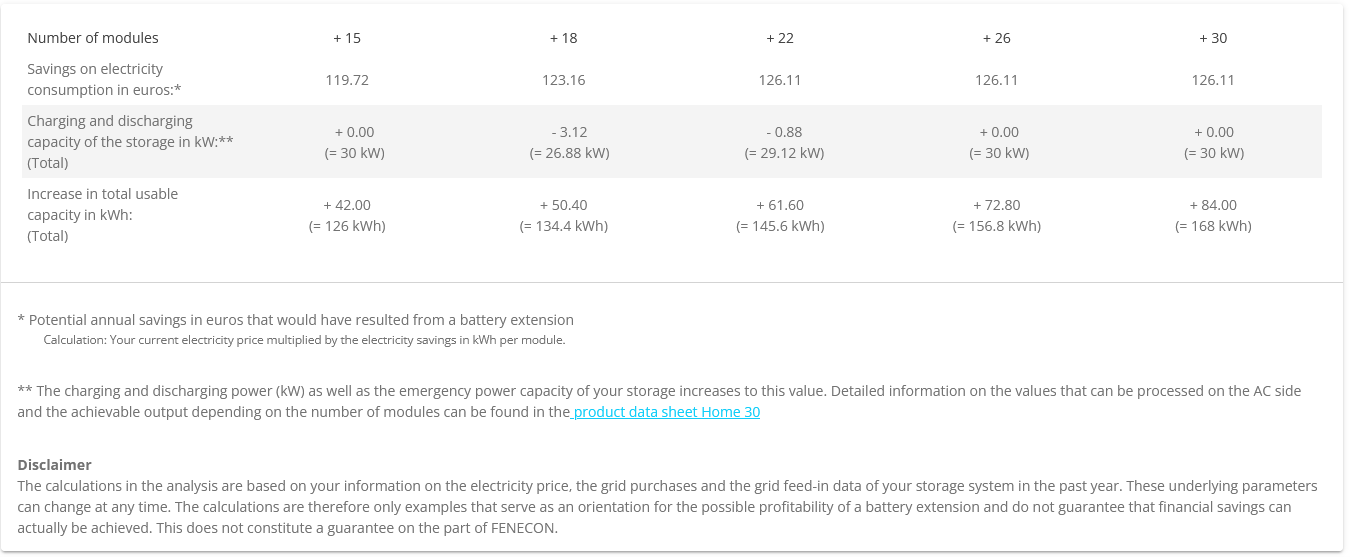Click the 119.72 savings value
The width and height of the screenshot is (1350, 557).
[x=347, y=80]
